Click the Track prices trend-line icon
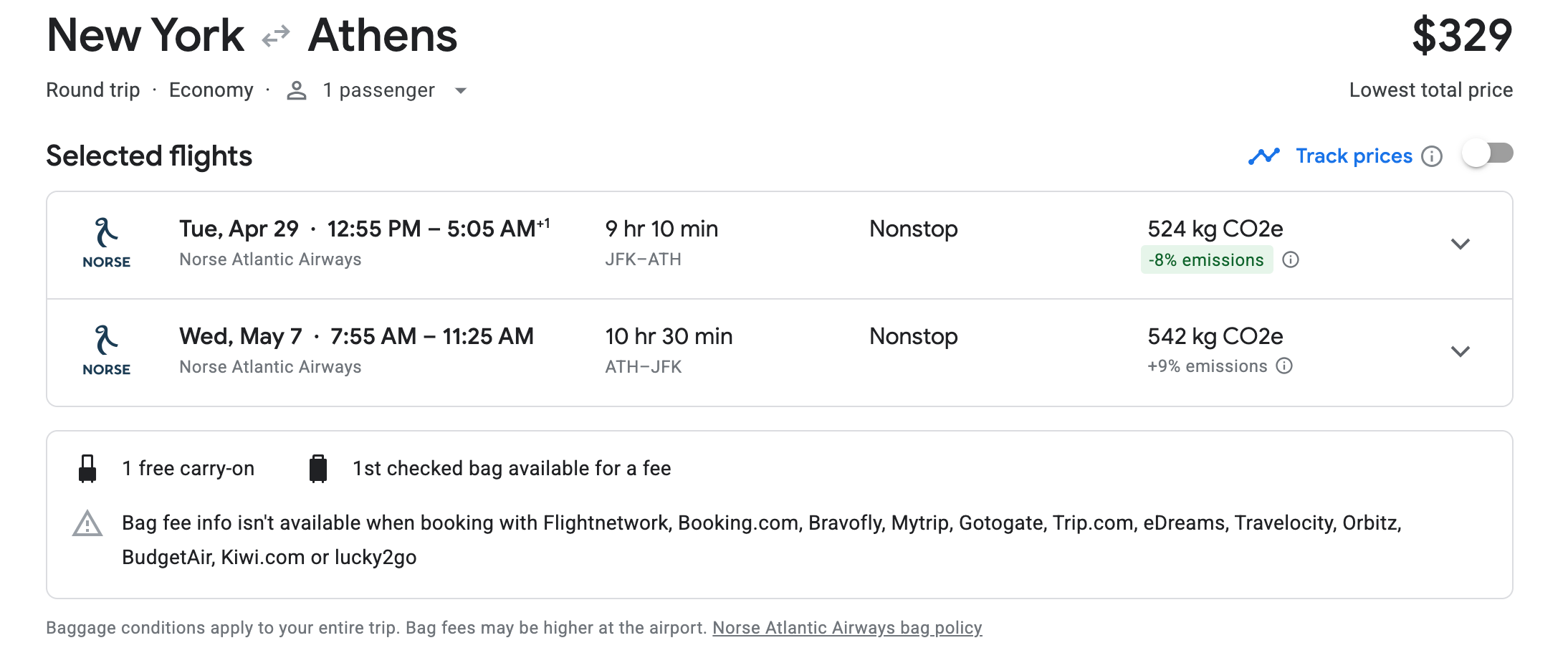The image size is (1568, 658). 1263,156
